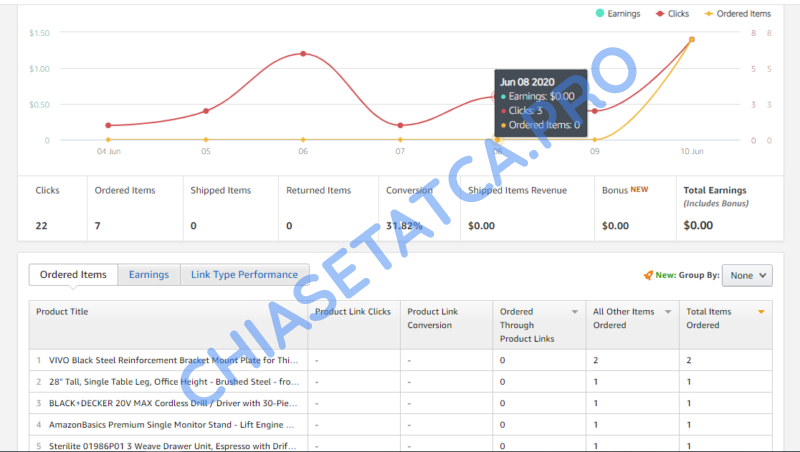Click the Clicks data point on 07 June
The height and width of the screenshot is (452, 800).
[x=400, y=125]
